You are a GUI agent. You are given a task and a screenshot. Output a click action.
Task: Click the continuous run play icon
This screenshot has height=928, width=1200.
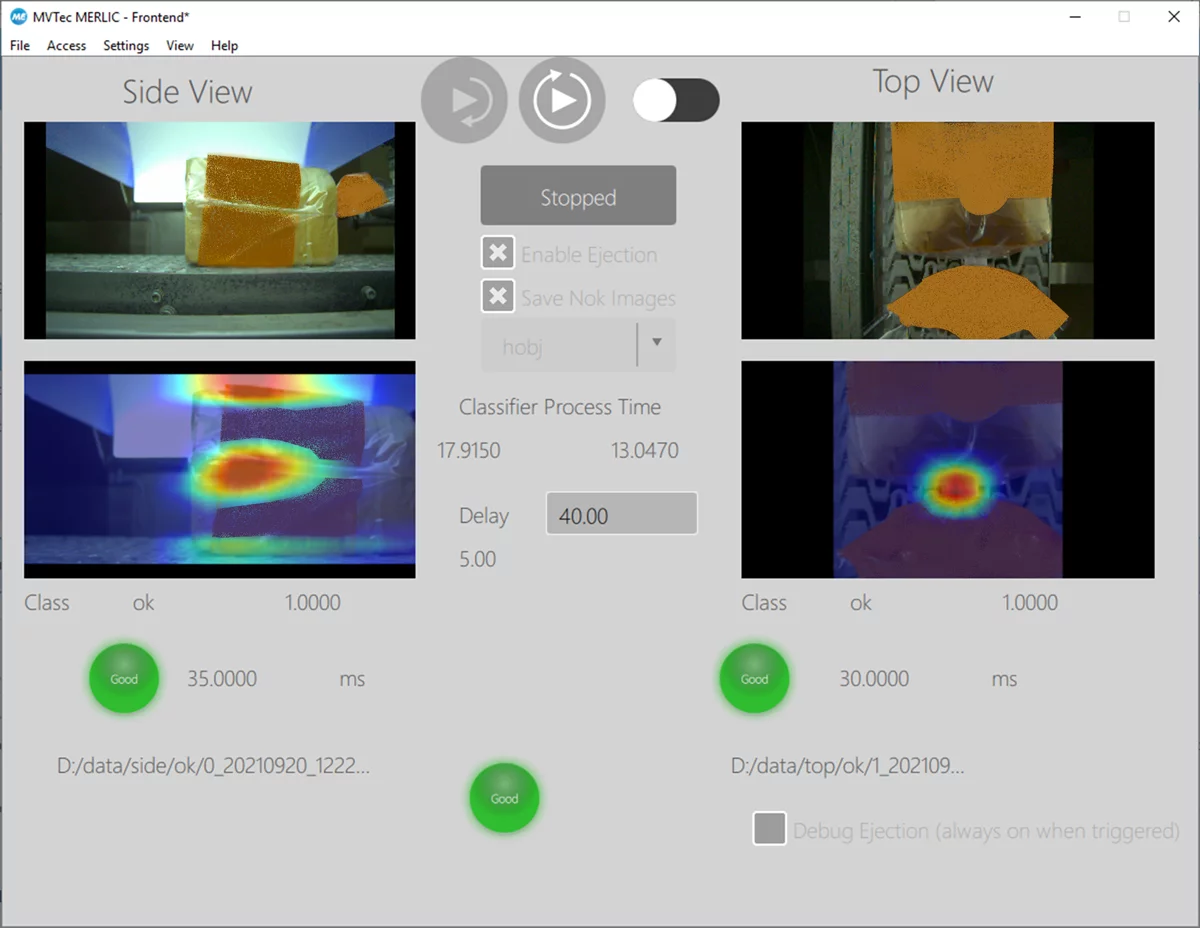pyautogui.click(x=562, y=100)
